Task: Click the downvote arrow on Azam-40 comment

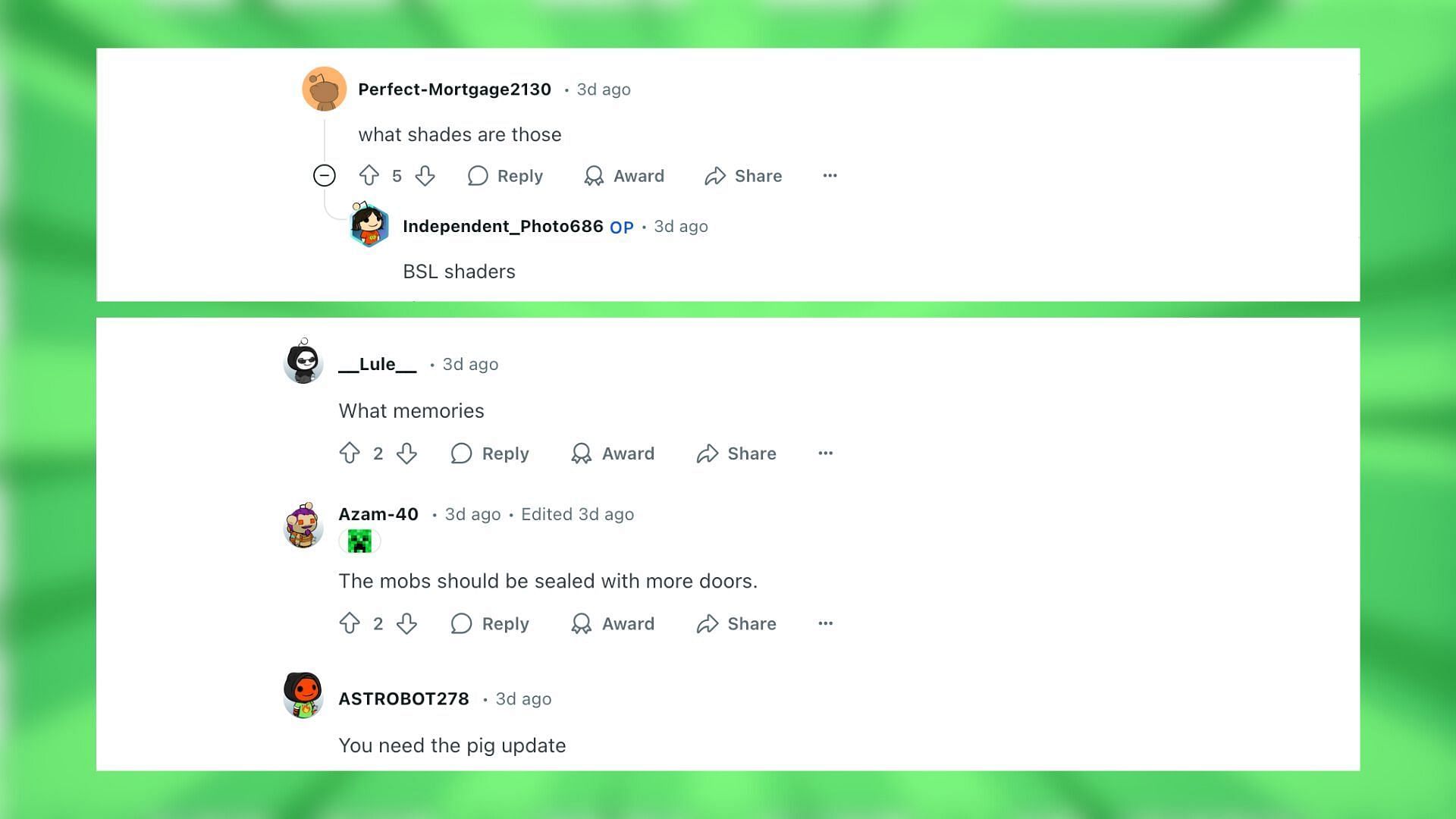Action: pyautogui.click(x=407, y=624)
